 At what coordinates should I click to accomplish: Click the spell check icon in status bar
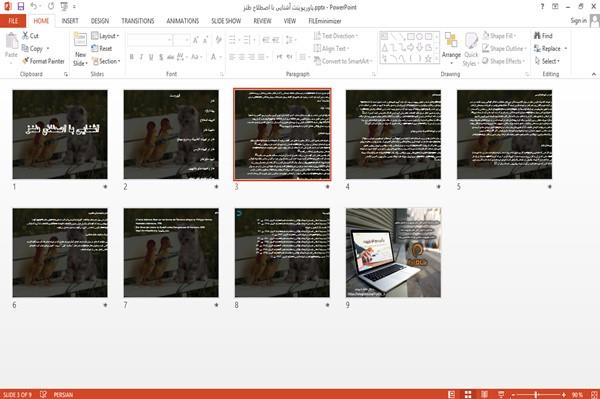pos(43,394)
